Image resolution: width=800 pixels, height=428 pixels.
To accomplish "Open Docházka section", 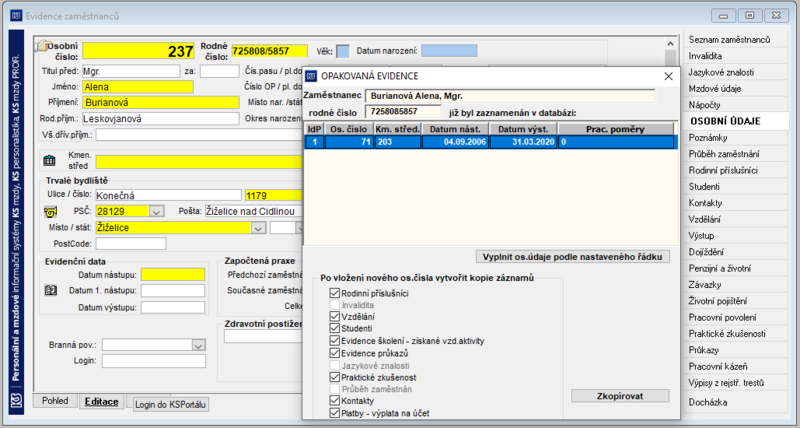I will pyautogui.click(x=708, y=402).
